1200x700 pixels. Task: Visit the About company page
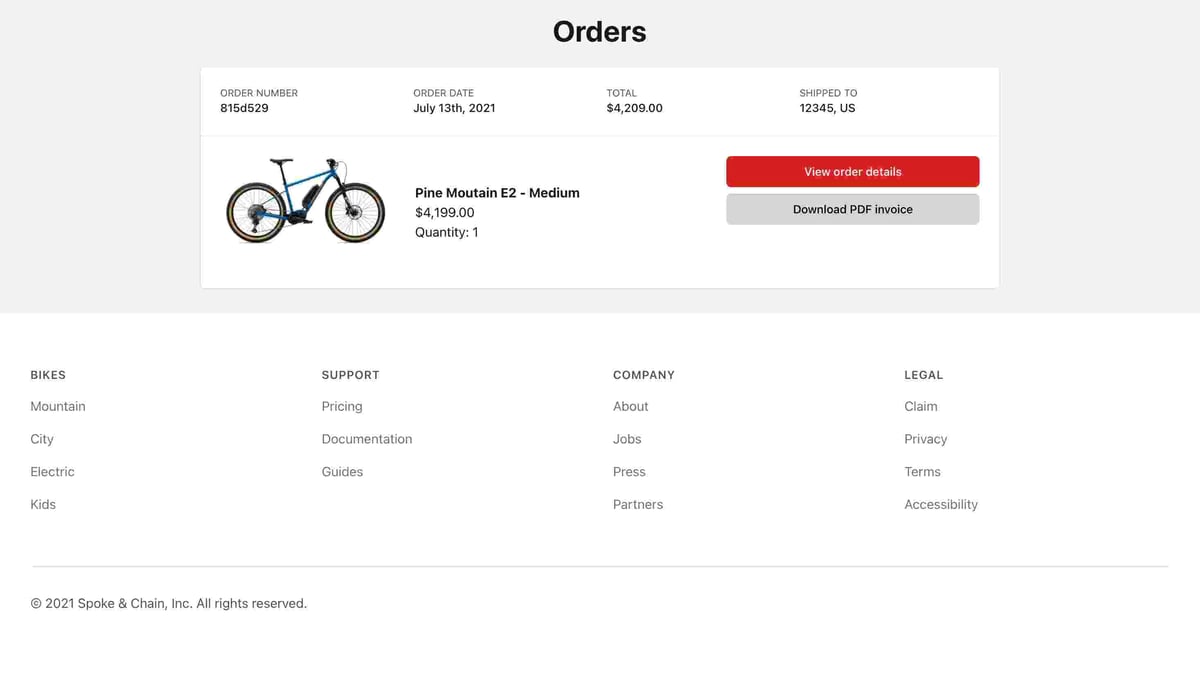point(630,406)
